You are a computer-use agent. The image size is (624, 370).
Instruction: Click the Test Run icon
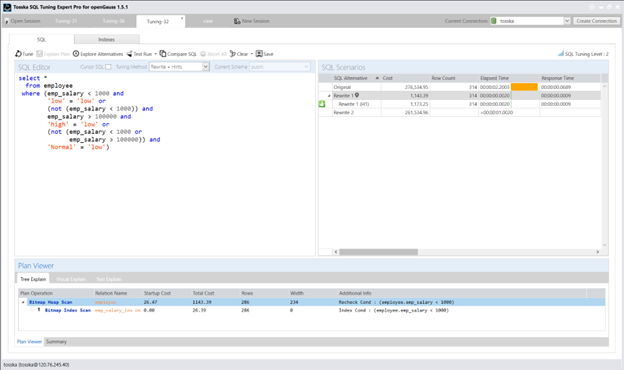pos(129,54)
